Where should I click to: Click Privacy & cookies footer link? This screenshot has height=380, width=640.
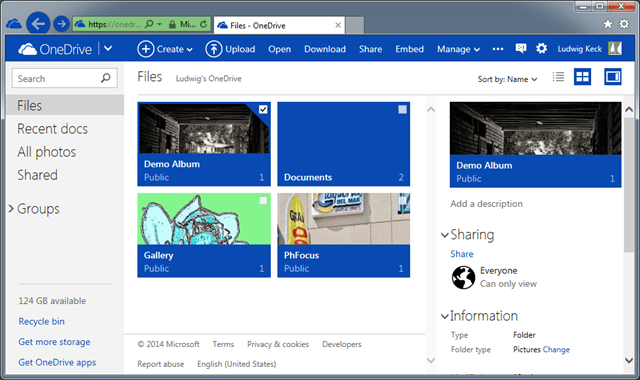pos(278,344)
